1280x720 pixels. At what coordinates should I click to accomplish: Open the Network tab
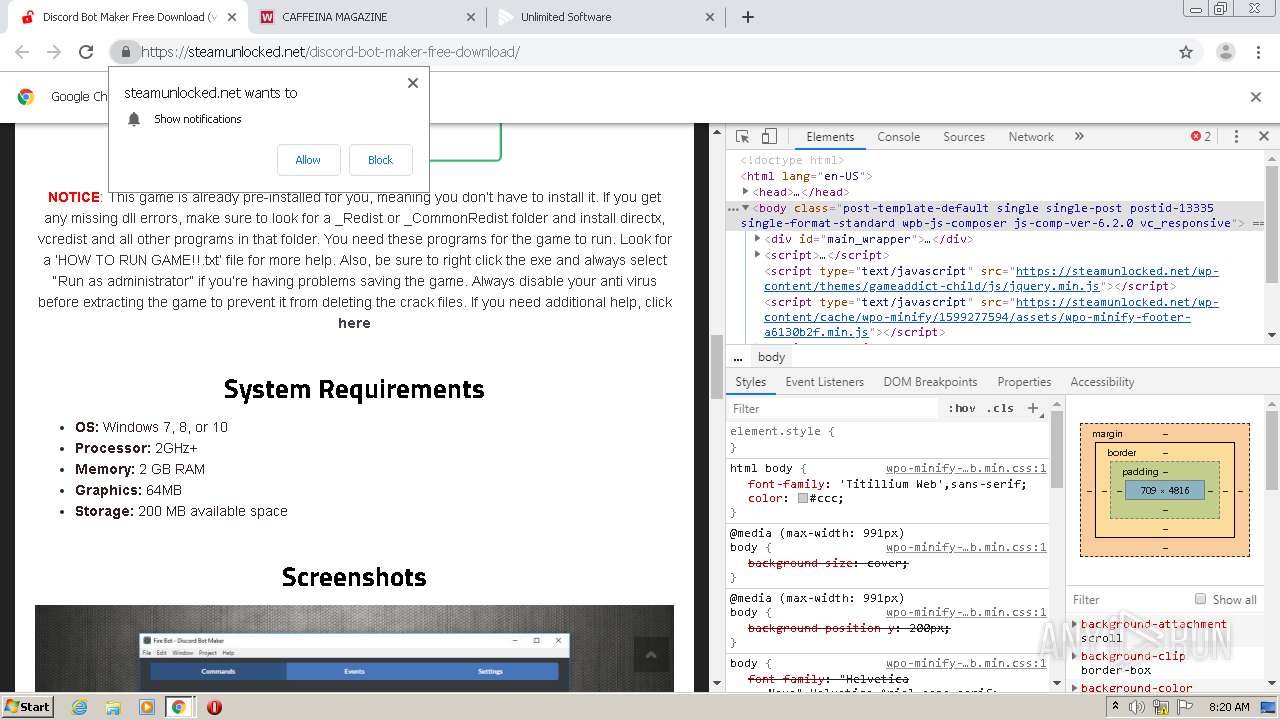1031,137
